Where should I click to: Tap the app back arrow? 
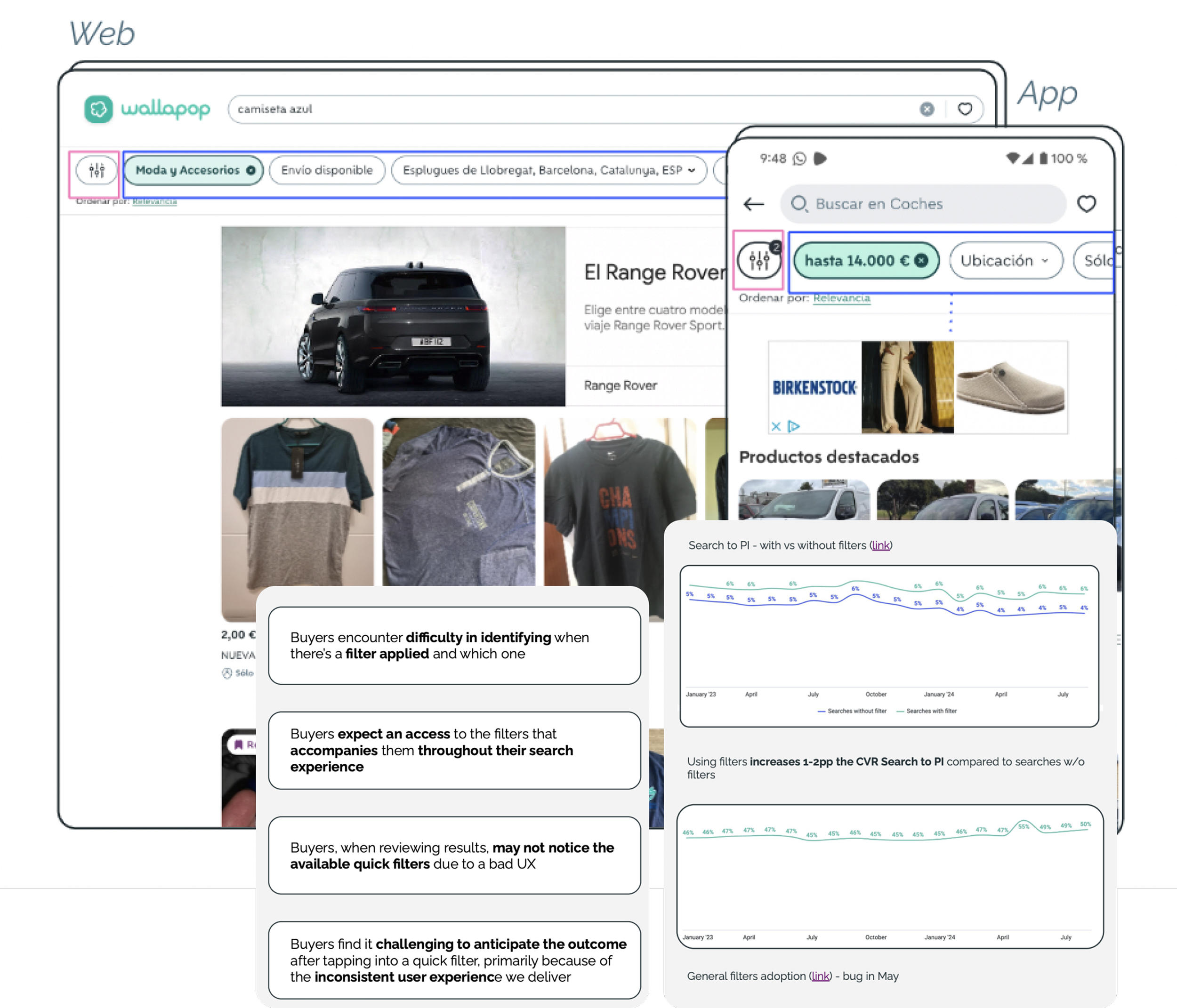[754, 204]
